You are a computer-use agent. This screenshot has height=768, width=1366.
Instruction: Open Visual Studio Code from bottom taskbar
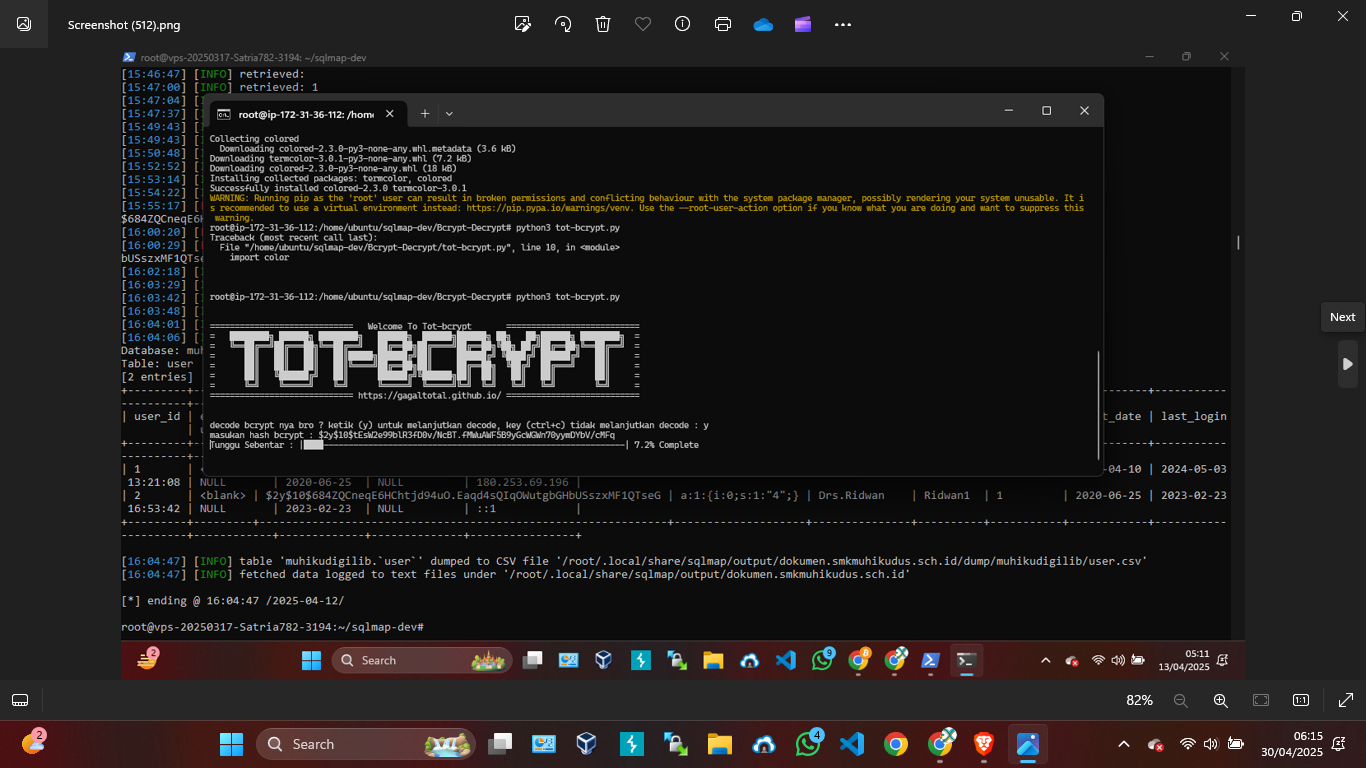click(852, 744)
